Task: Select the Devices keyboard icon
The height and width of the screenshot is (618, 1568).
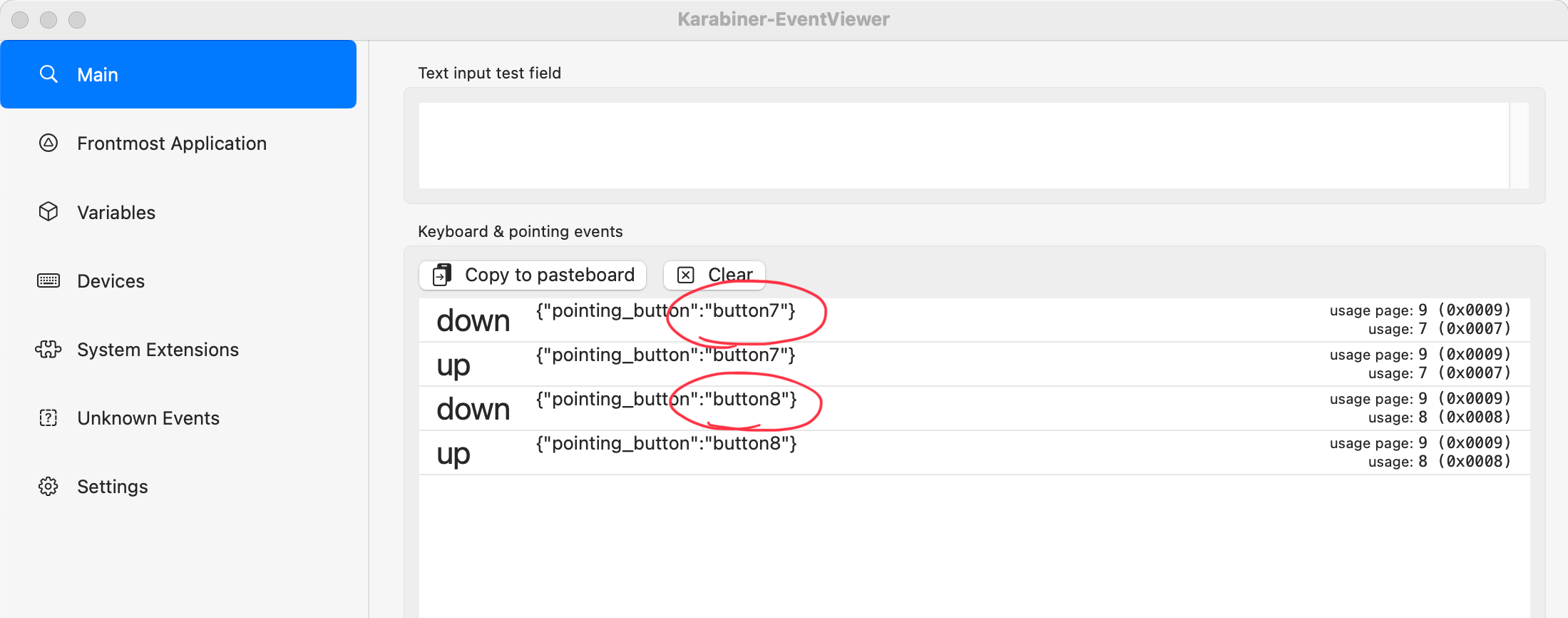Action: pos(48,280)
